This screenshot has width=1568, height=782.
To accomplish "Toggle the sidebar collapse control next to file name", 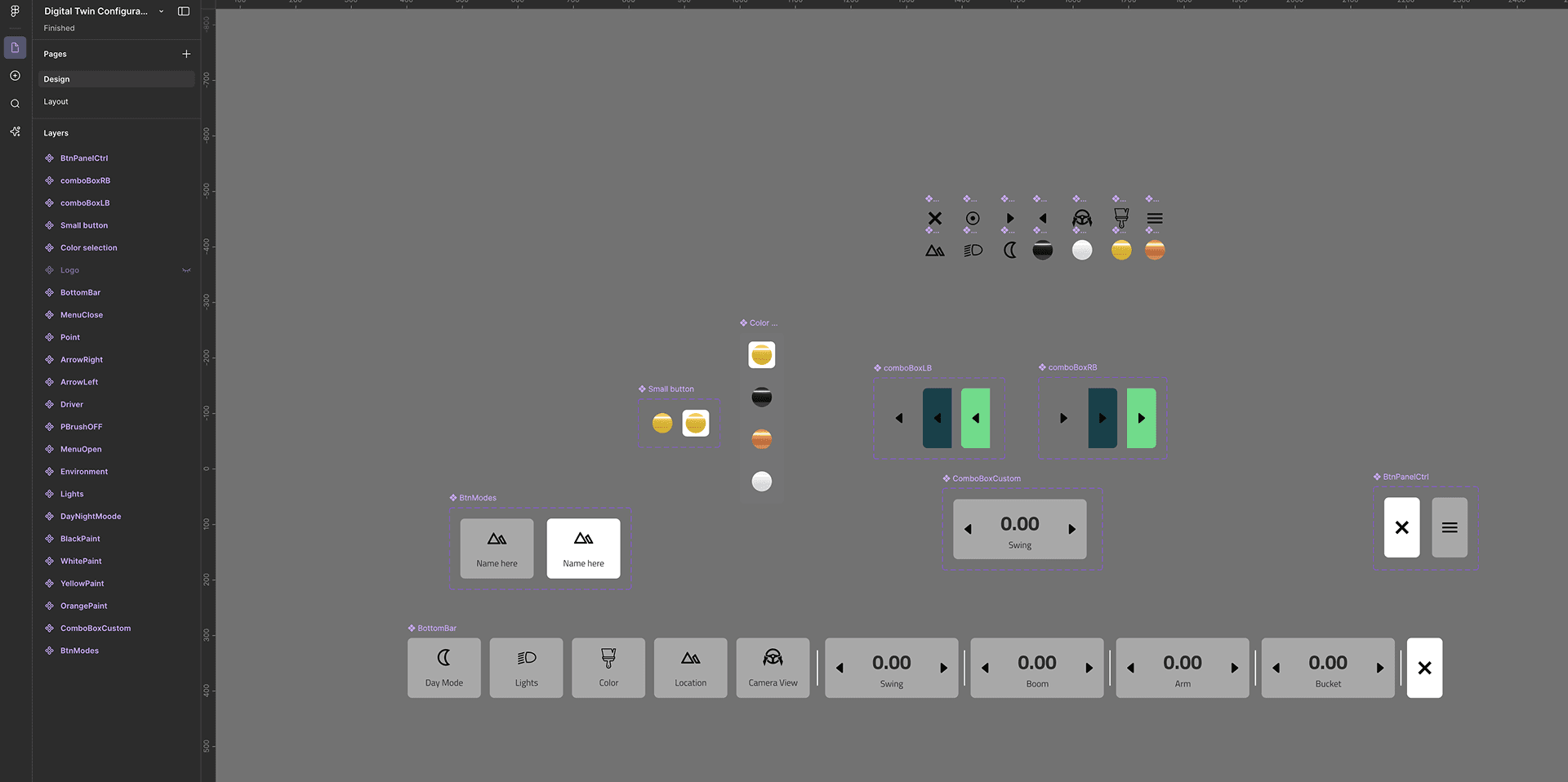I will 183,11.
